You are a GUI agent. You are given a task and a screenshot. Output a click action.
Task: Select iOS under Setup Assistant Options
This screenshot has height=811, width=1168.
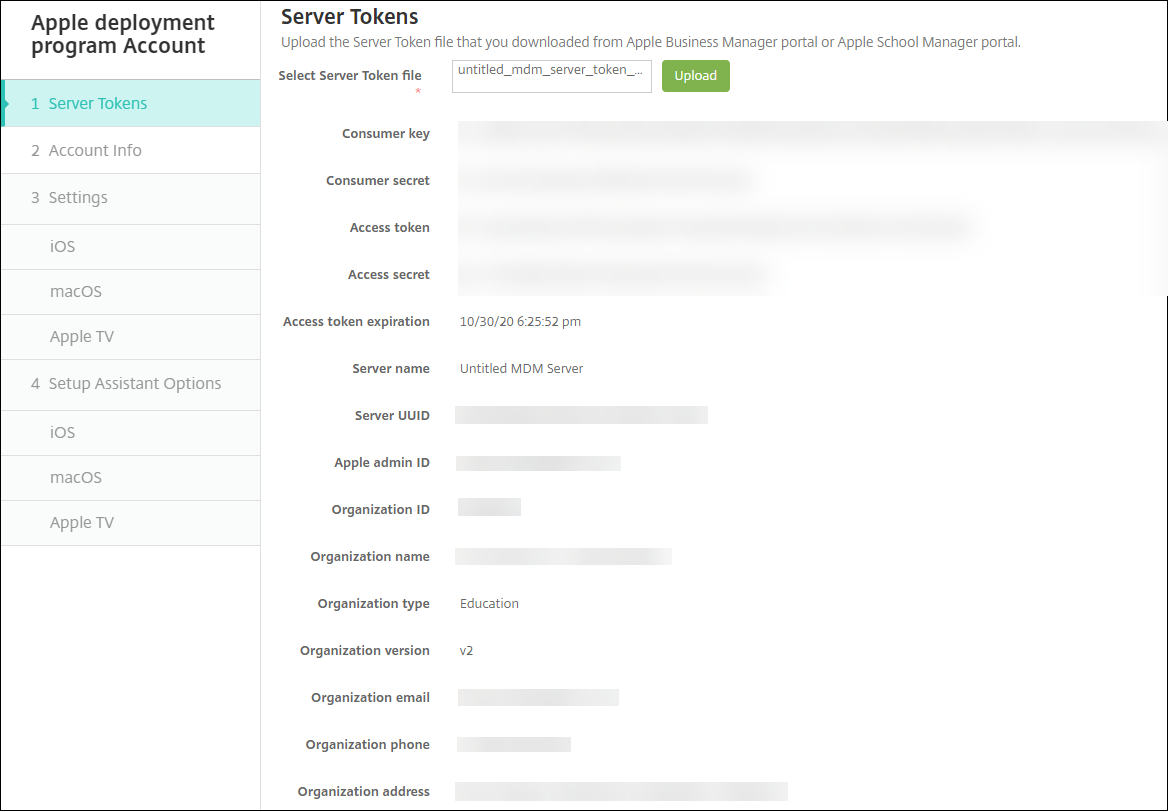tap(62, 433)
